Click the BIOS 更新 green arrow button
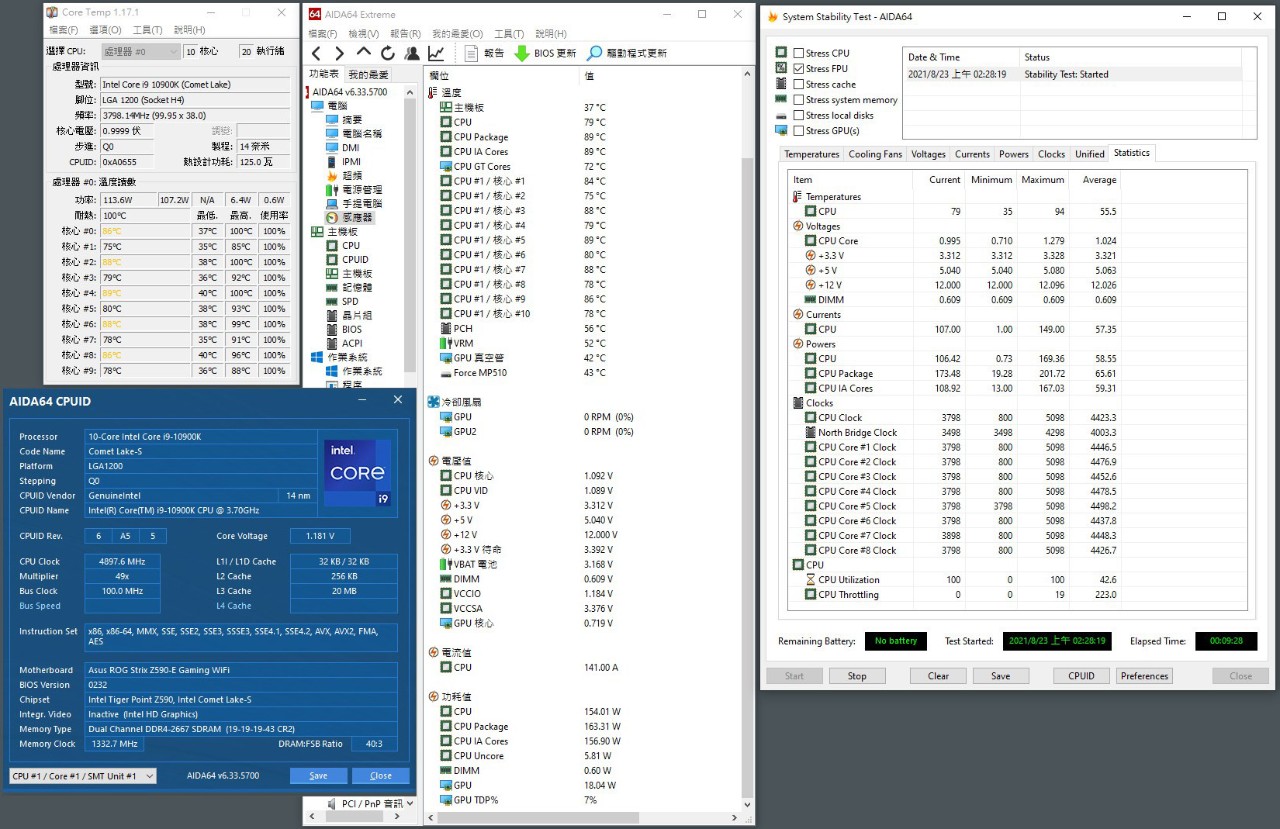The image size is (1280, 829). point(545,53)
